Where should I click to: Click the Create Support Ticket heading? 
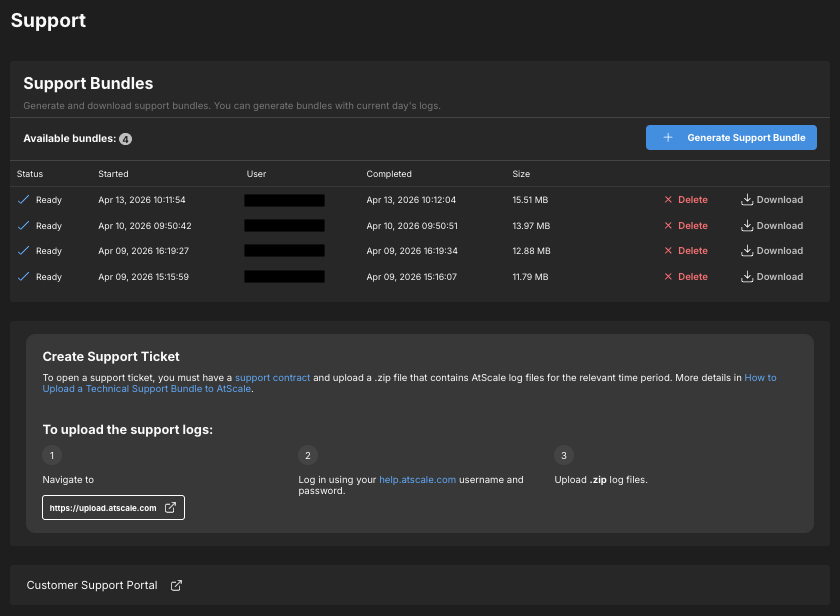(x=111, y=357)
